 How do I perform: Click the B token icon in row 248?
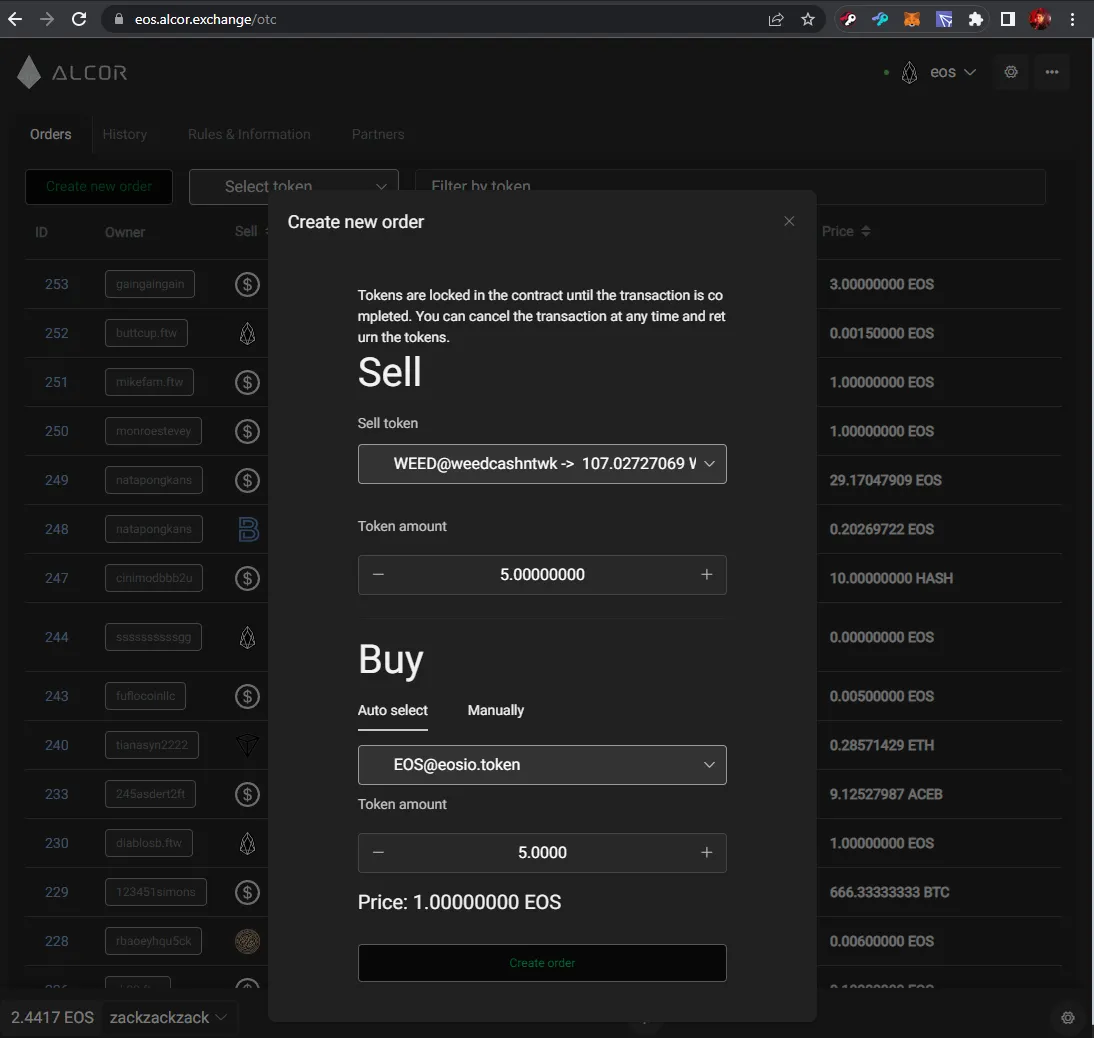coord(248,529)
